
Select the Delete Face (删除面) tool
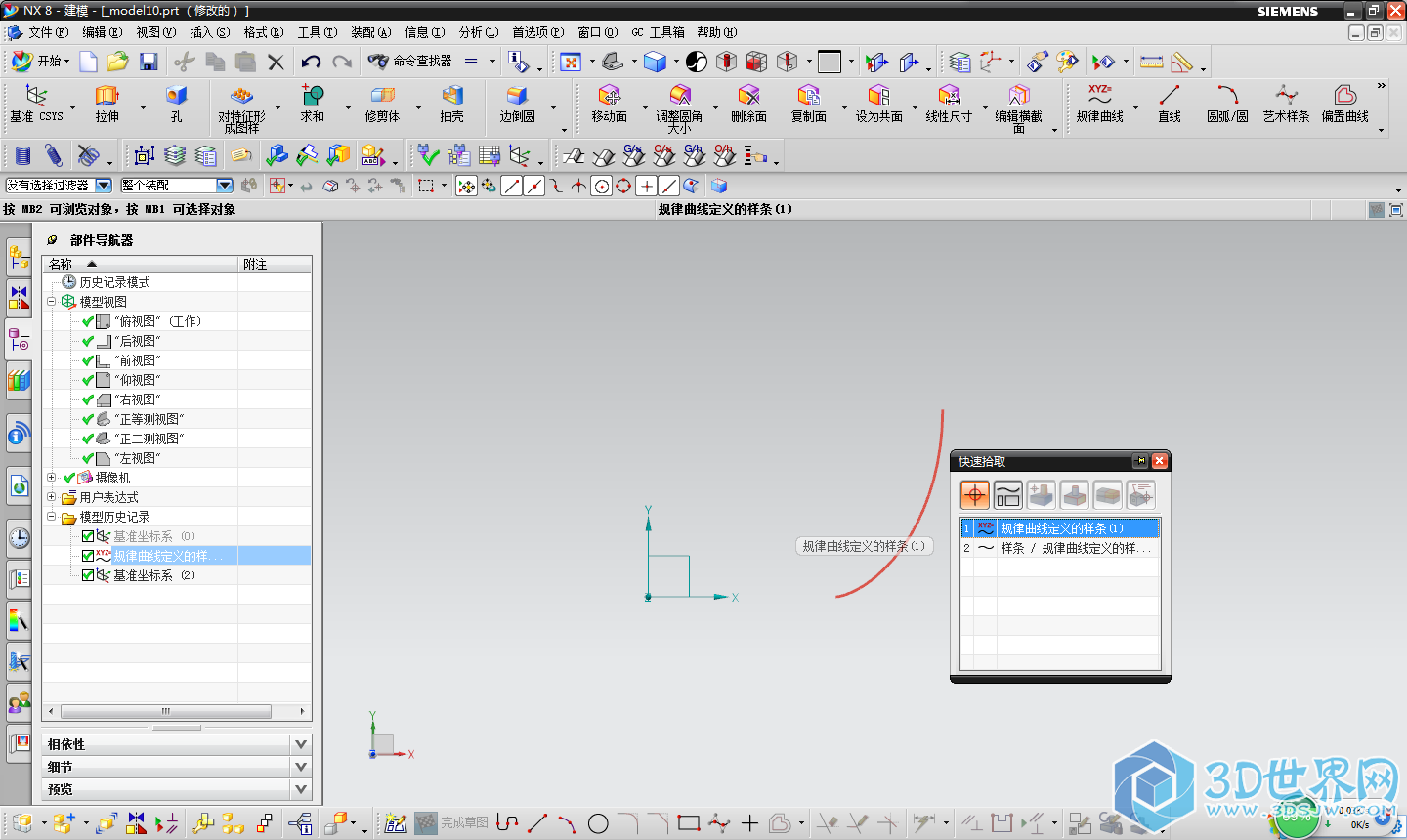pyautogui.click(x=748, y=103)
